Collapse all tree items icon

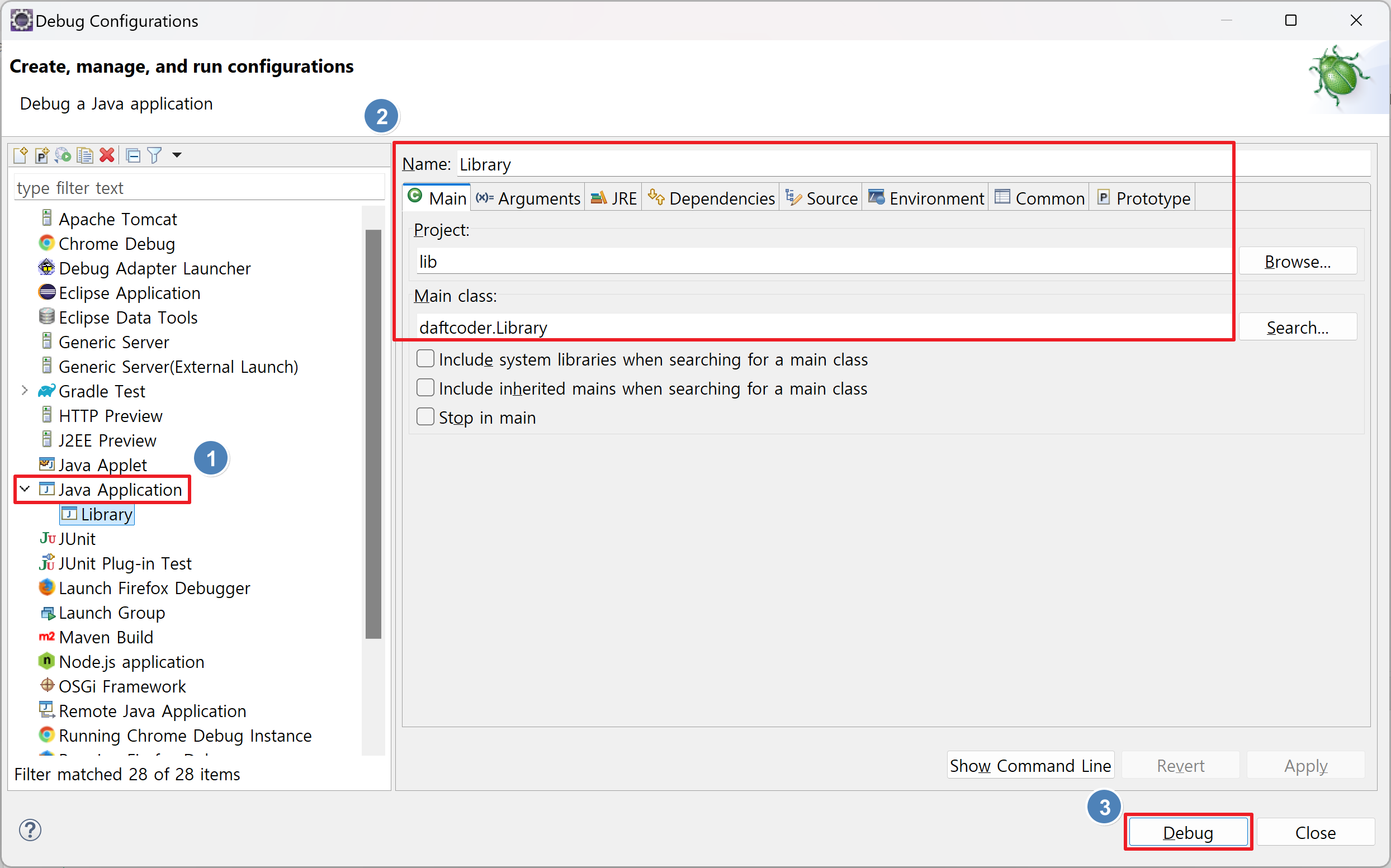(133, 155)
